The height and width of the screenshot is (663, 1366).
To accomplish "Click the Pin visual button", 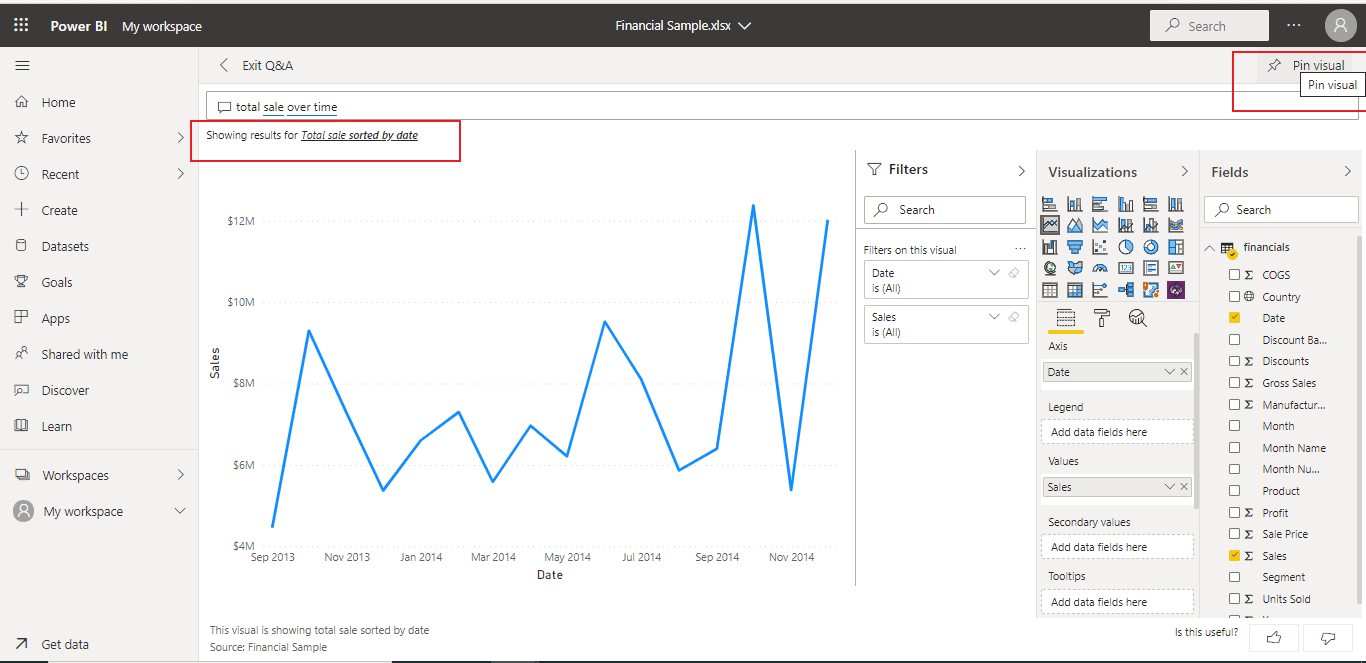I will (1307, 66).
